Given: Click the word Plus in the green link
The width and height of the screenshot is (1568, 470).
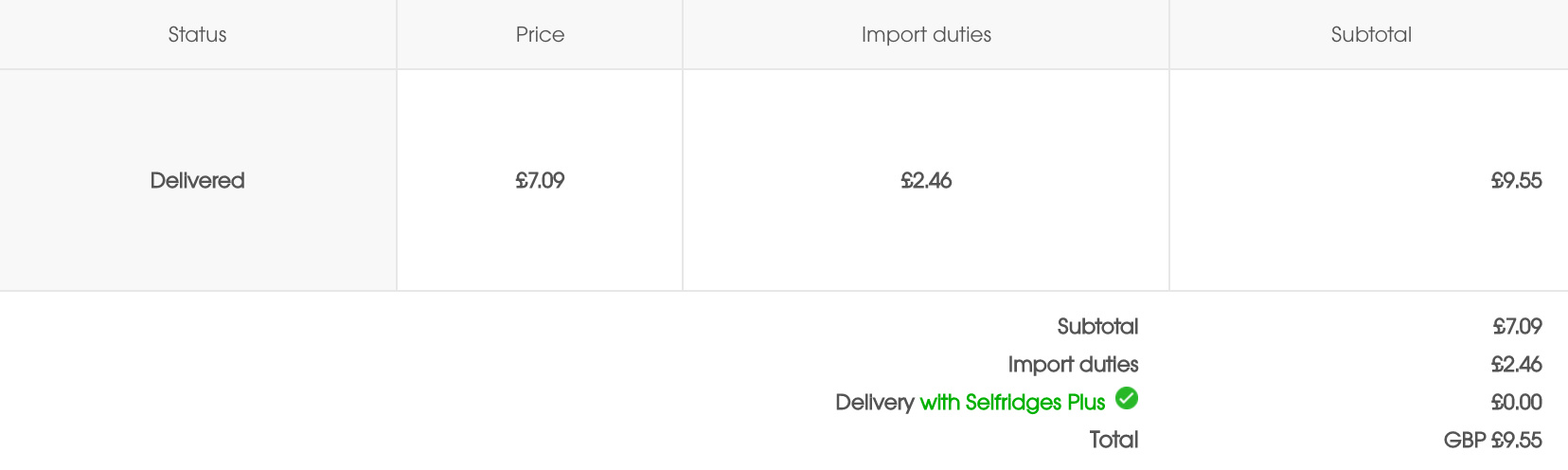Looking at the screenshot, I should [x=1086, y=402].
